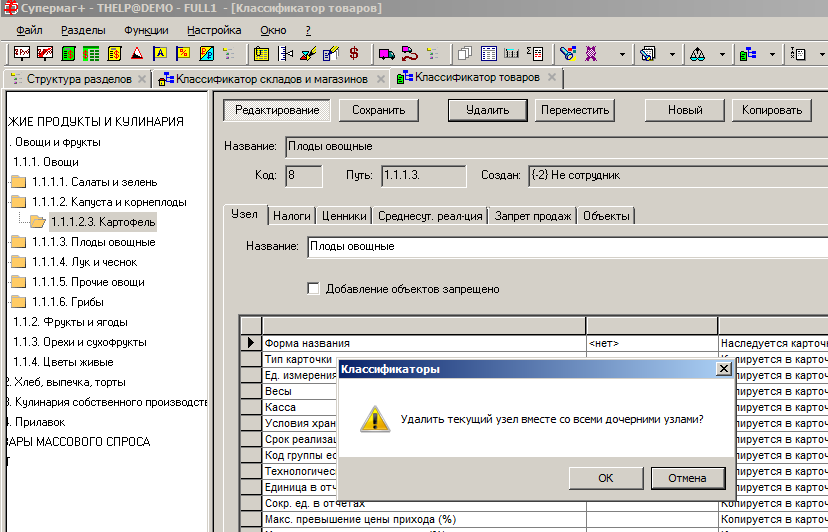Click the yellow flag with letter A icon
The image size is (828, 532).
[x=160, y=53]
